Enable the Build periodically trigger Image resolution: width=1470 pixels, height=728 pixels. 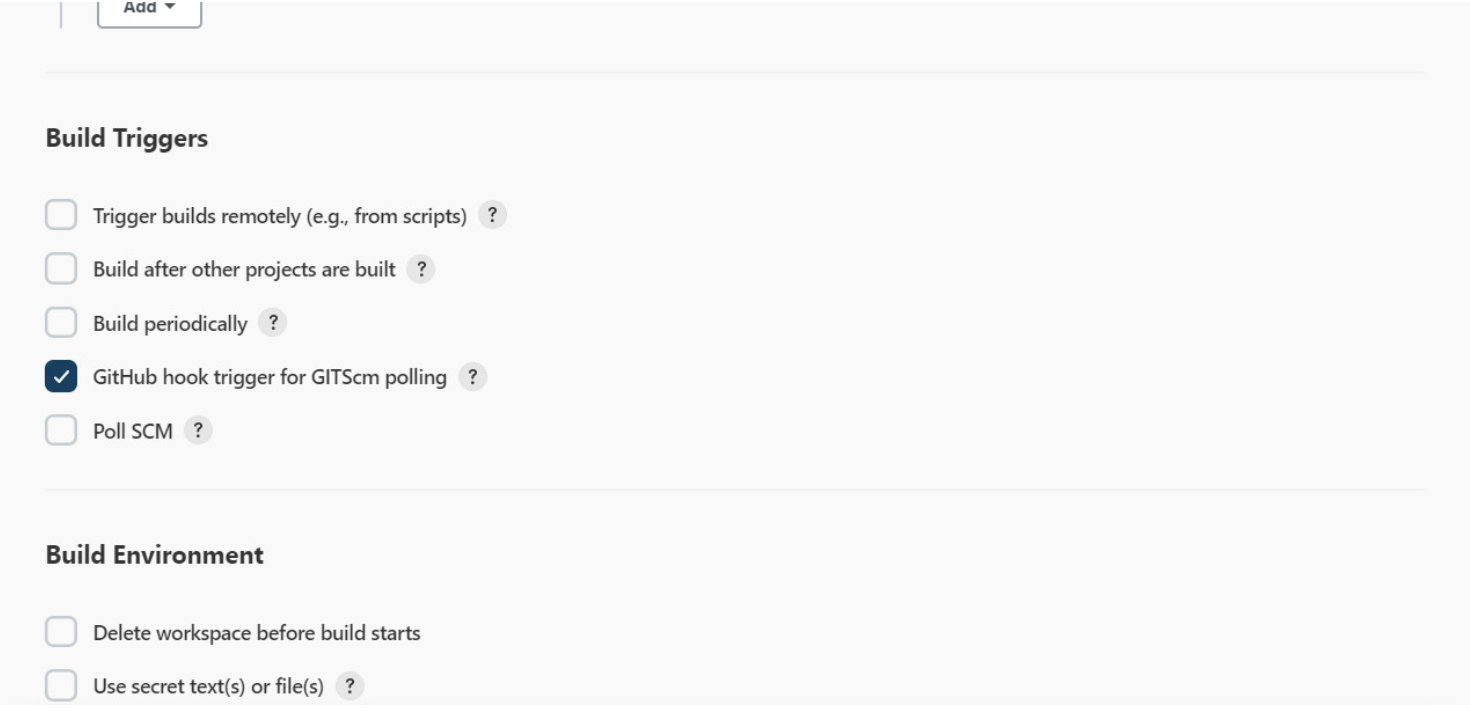[60, 323]
